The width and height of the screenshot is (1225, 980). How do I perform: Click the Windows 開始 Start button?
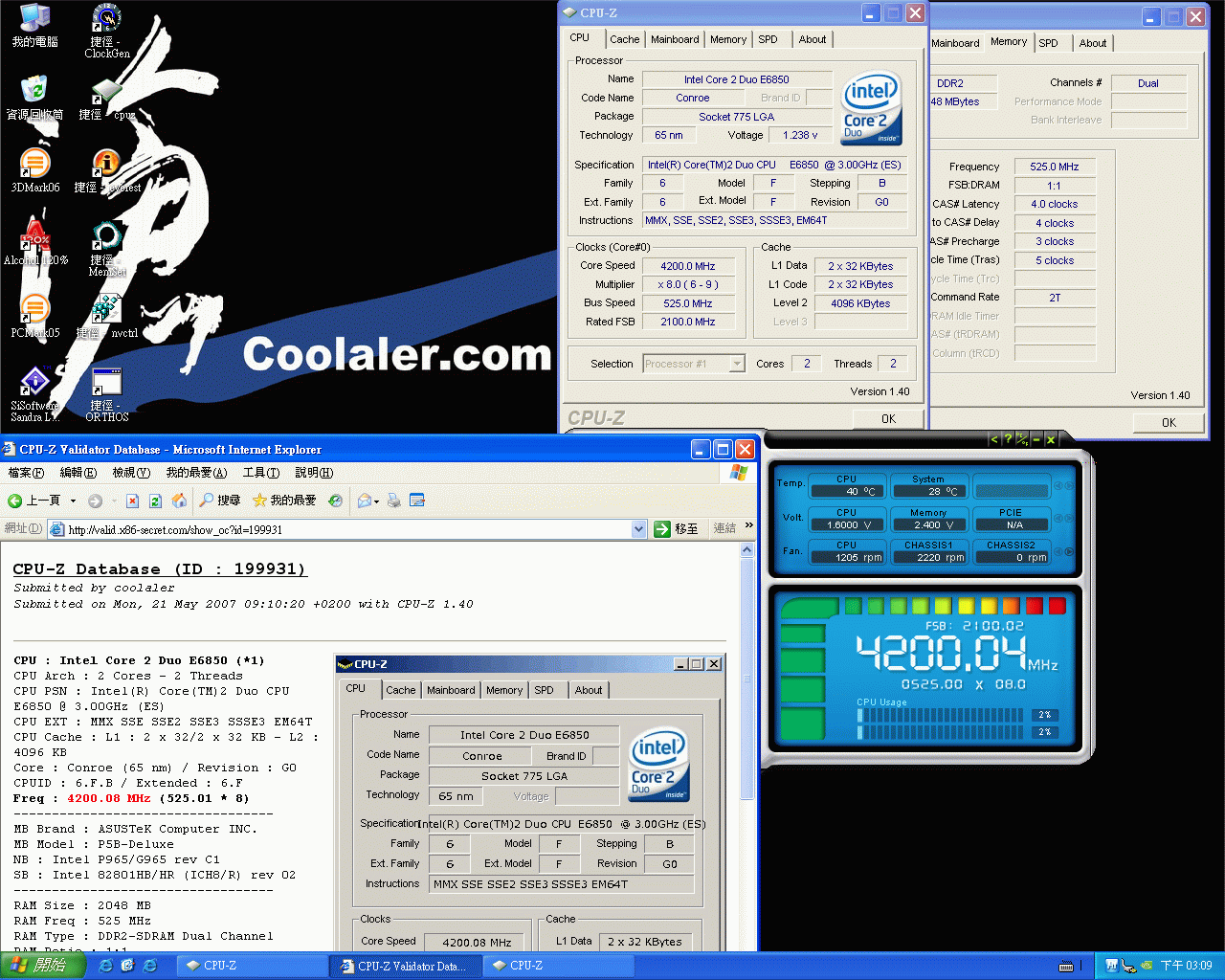point(43,966)
